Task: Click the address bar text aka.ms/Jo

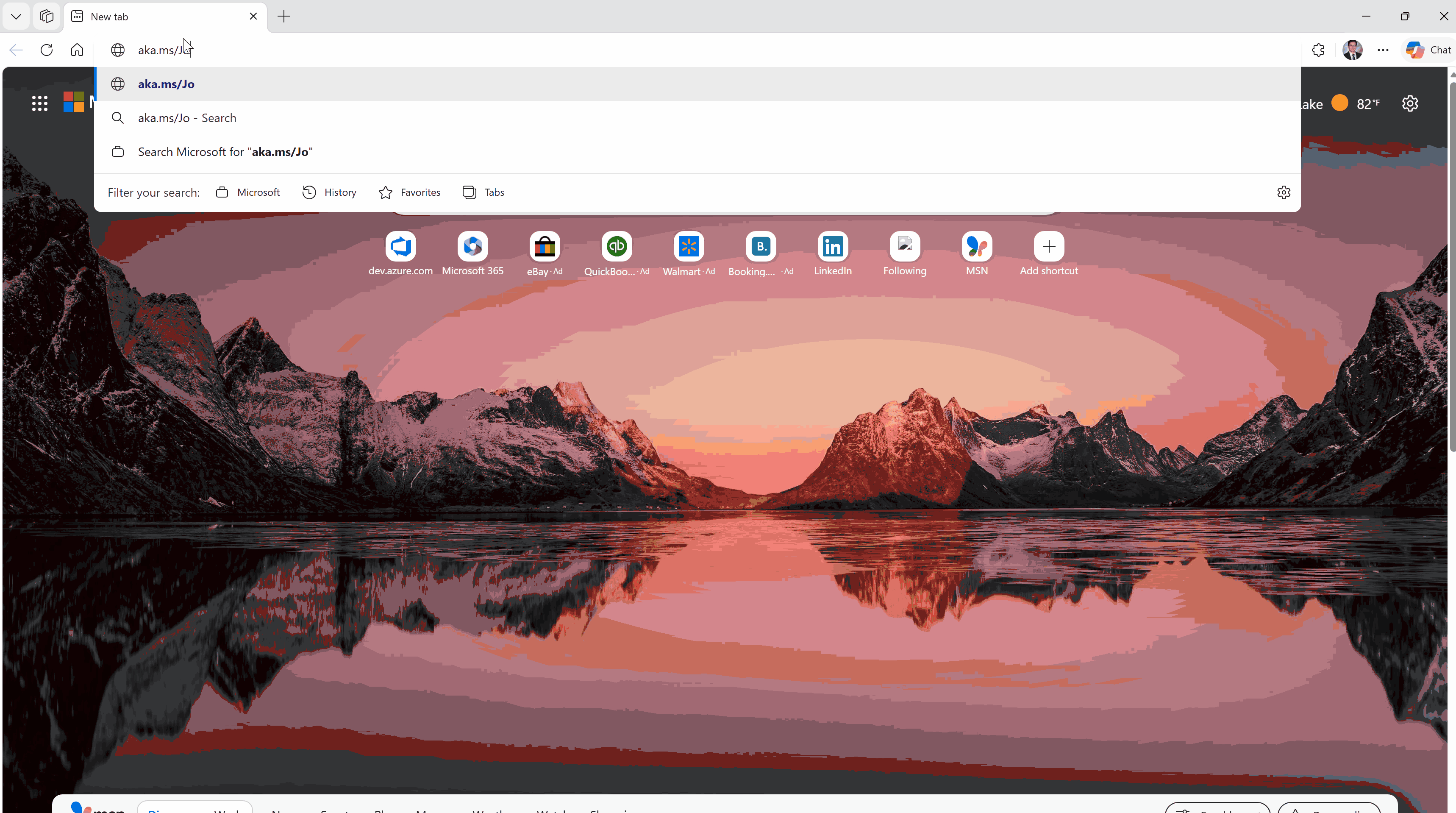Action: click(x=164, y=50)
